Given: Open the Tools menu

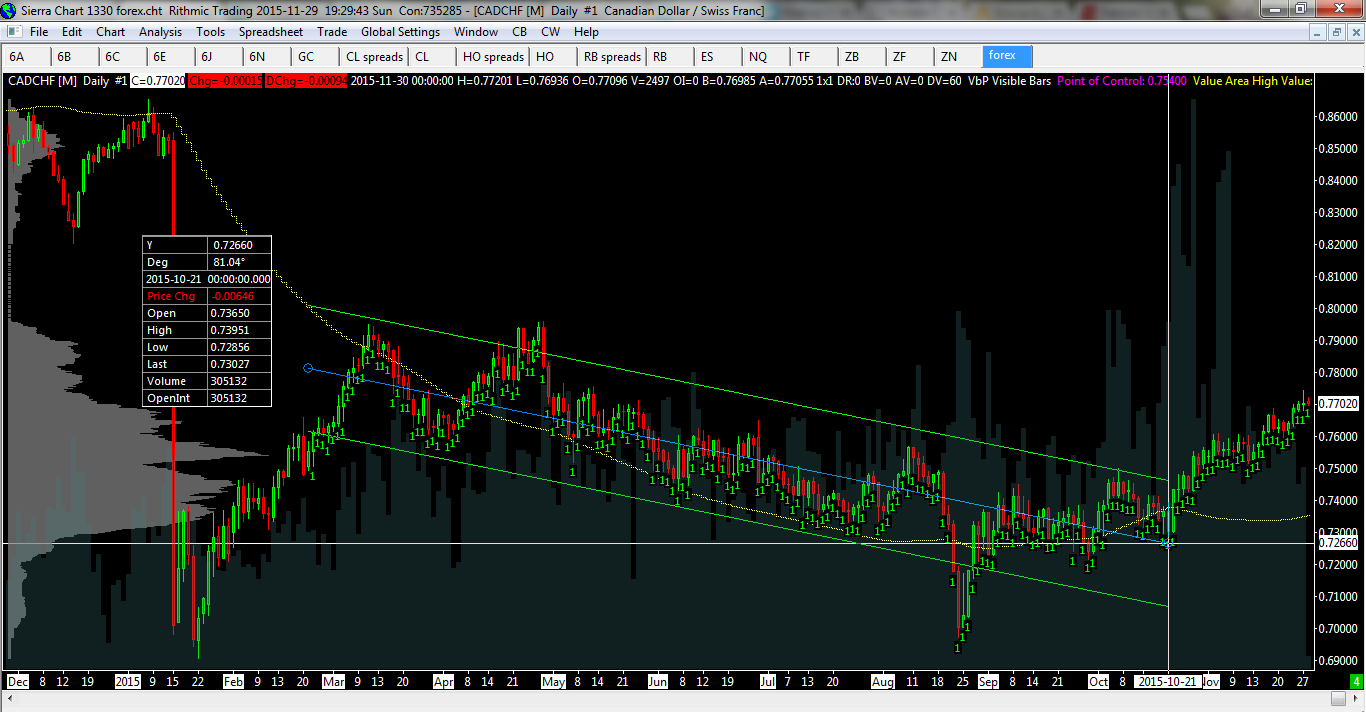Looking at the screenshot, I should point(211,32).
